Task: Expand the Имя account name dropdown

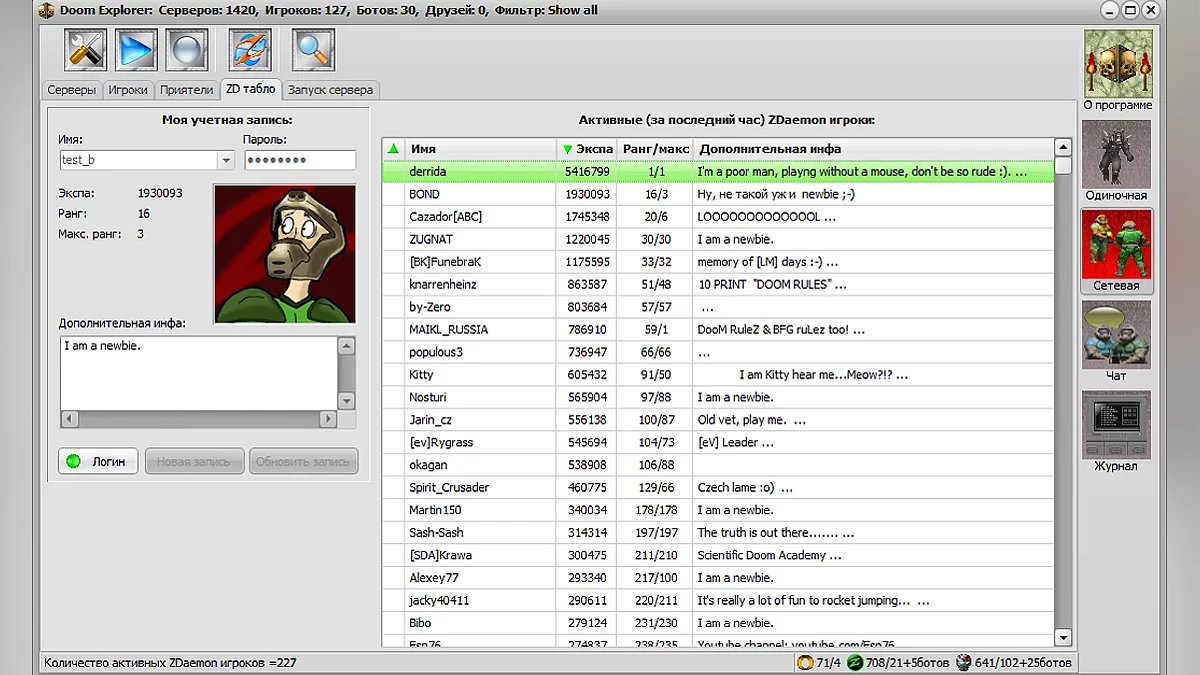Action: pyautogui.click(x=226, y=160)
